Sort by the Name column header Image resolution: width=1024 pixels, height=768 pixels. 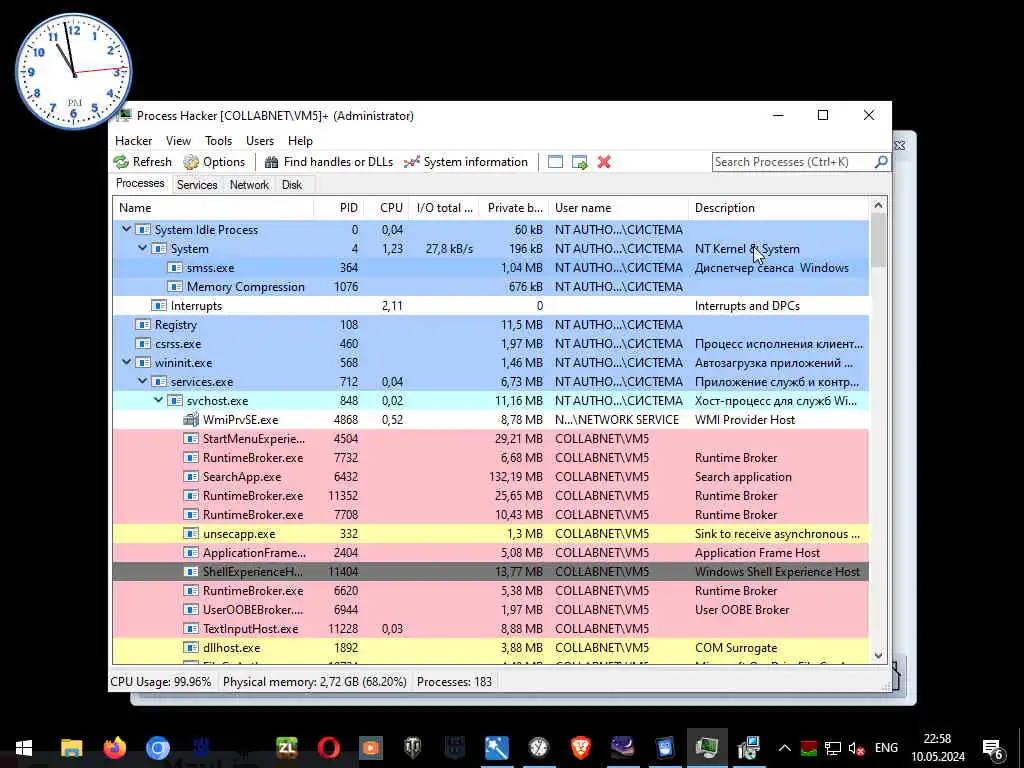click(x=213, y=208)
